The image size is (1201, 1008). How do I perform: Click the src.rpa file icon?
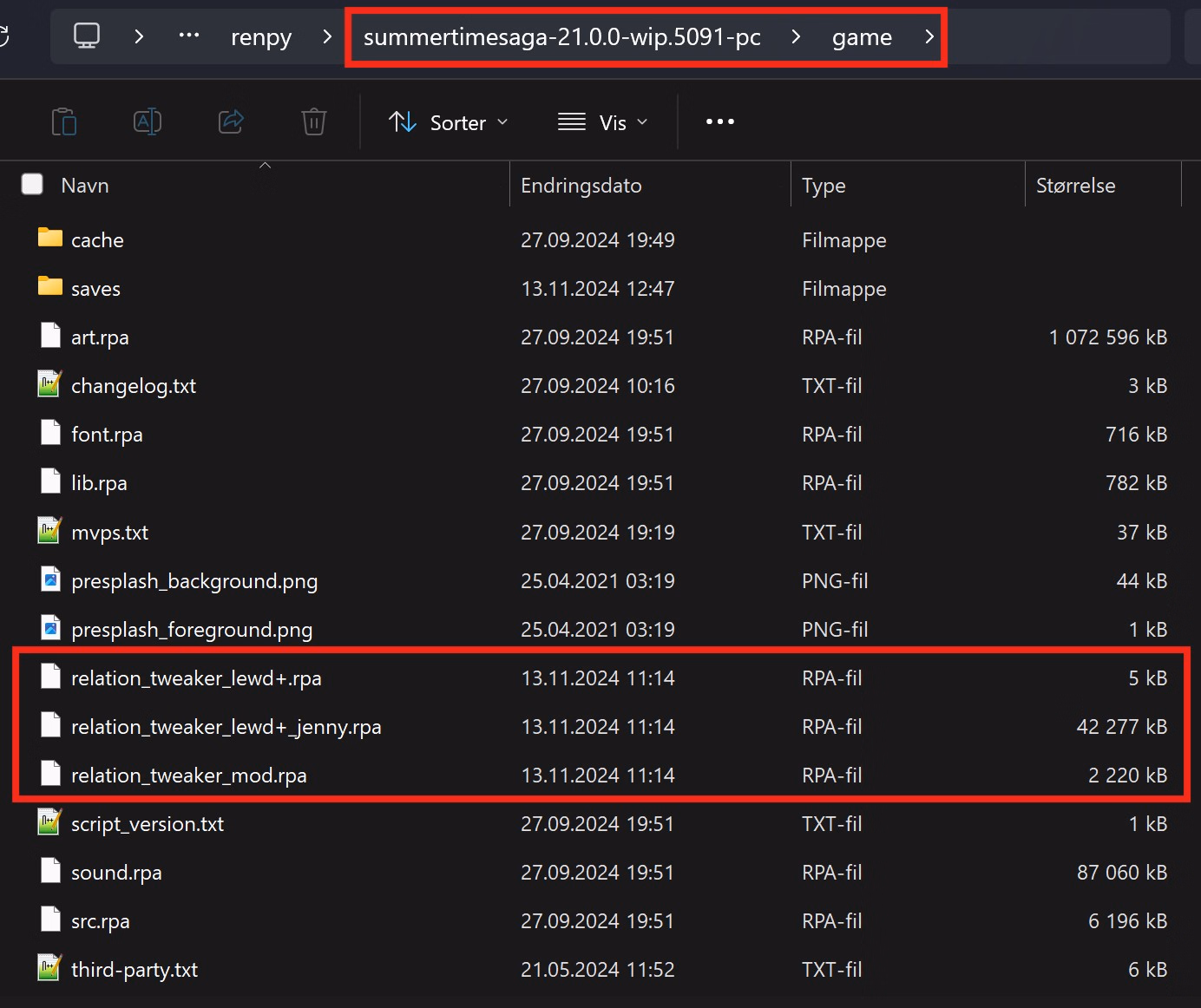coord(50,919)
